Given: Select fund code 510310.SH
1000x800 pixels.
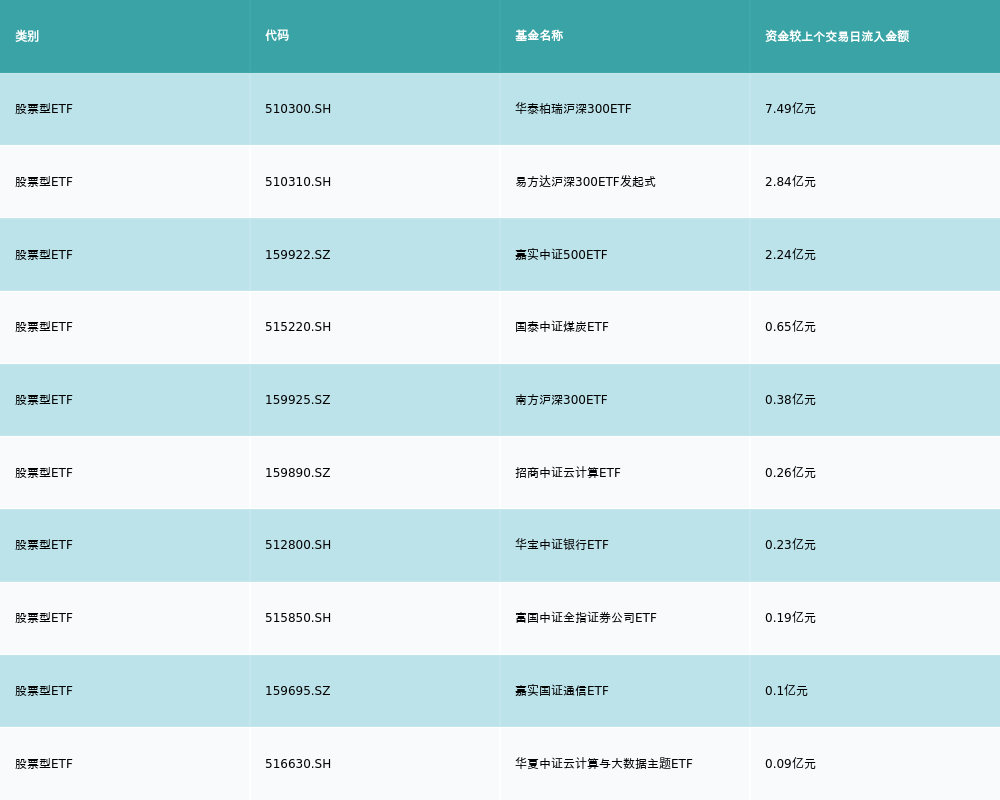Looking at the screenshot, I should (x=298, y=182).
